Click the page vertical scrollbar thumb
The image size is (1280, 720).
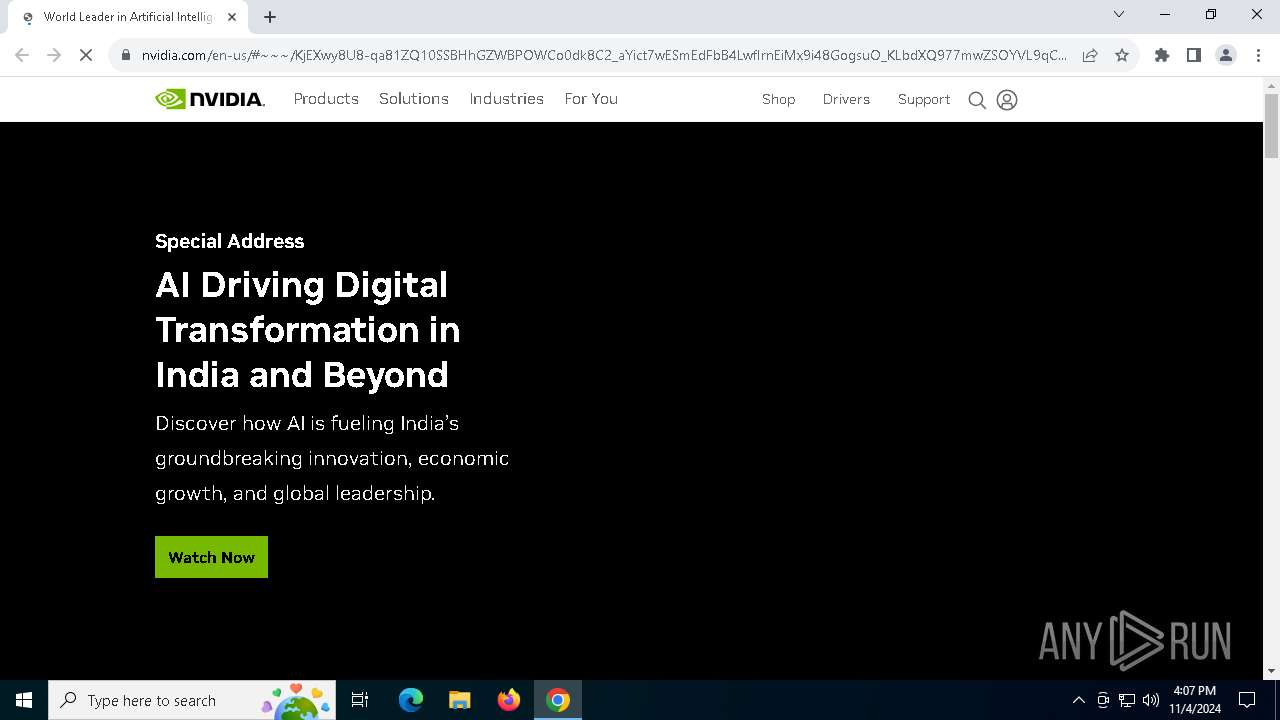point(1271,126)
